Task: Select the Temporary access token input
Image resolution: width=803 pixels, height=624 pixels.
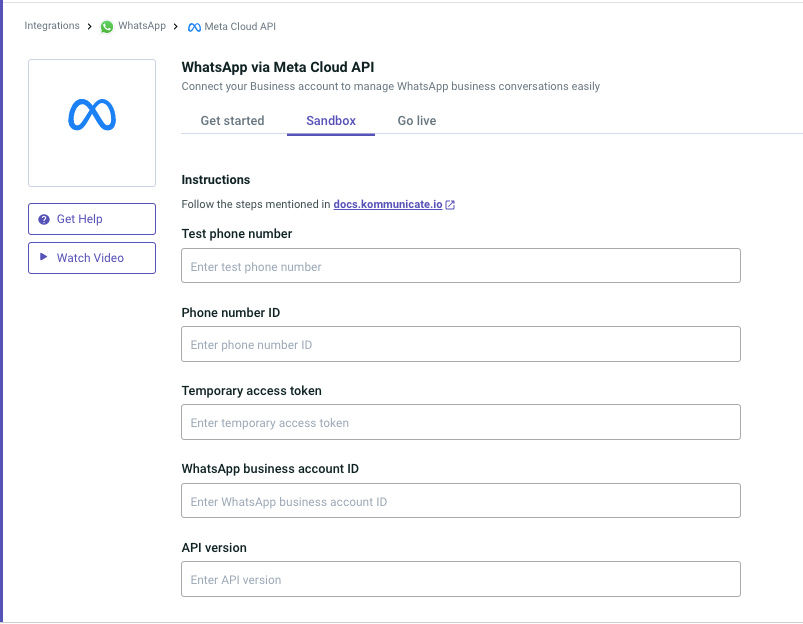Action: (x=460, y=422)
